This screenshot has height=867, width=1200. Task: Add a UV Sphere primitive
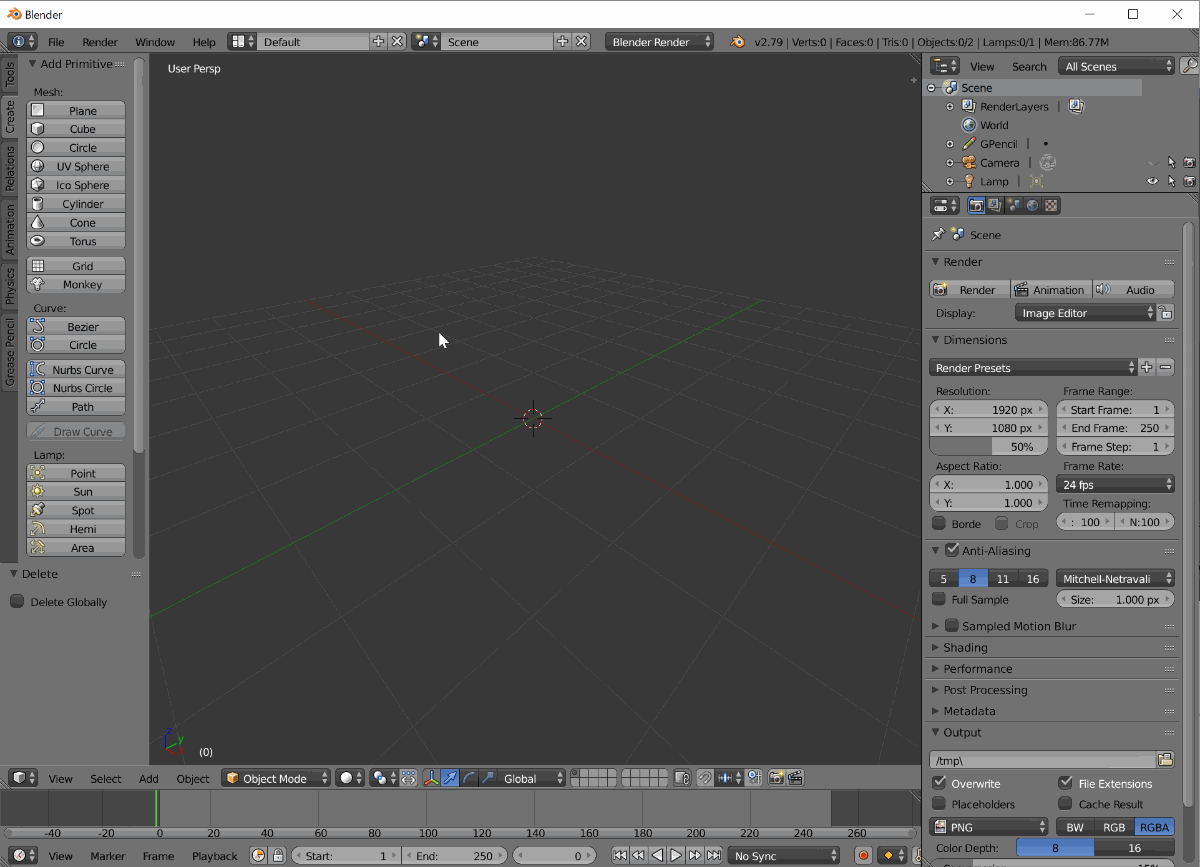pyautogui.click(x=76, y=166)
